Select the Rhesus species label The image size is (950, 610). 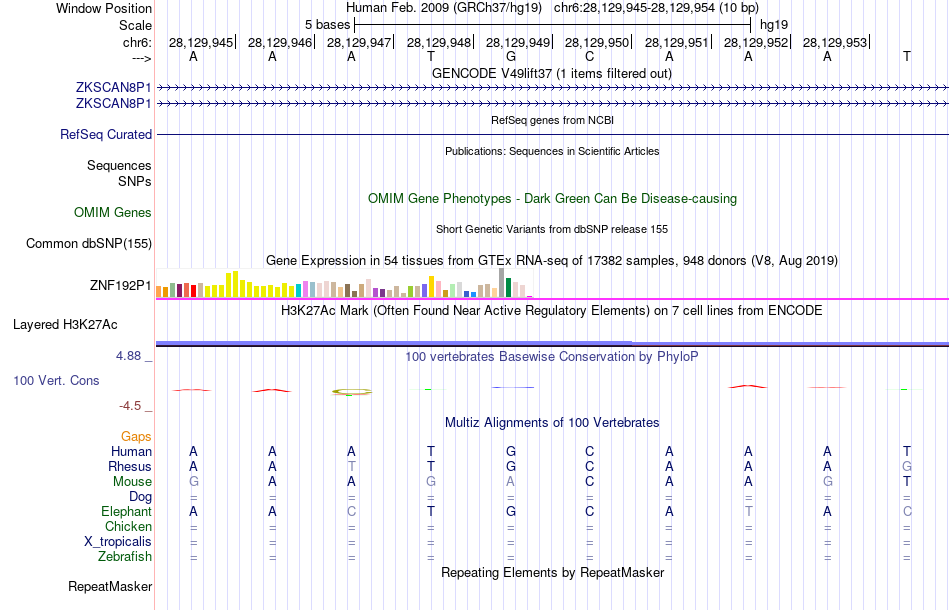click(130, 466)
